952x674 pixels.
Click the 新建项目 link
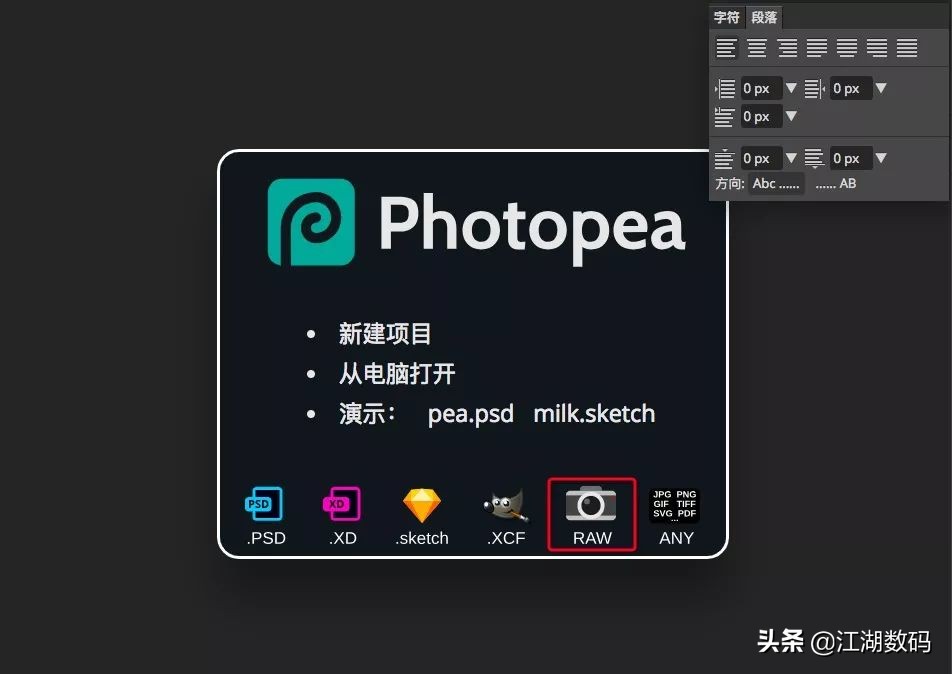coord(385,333)
